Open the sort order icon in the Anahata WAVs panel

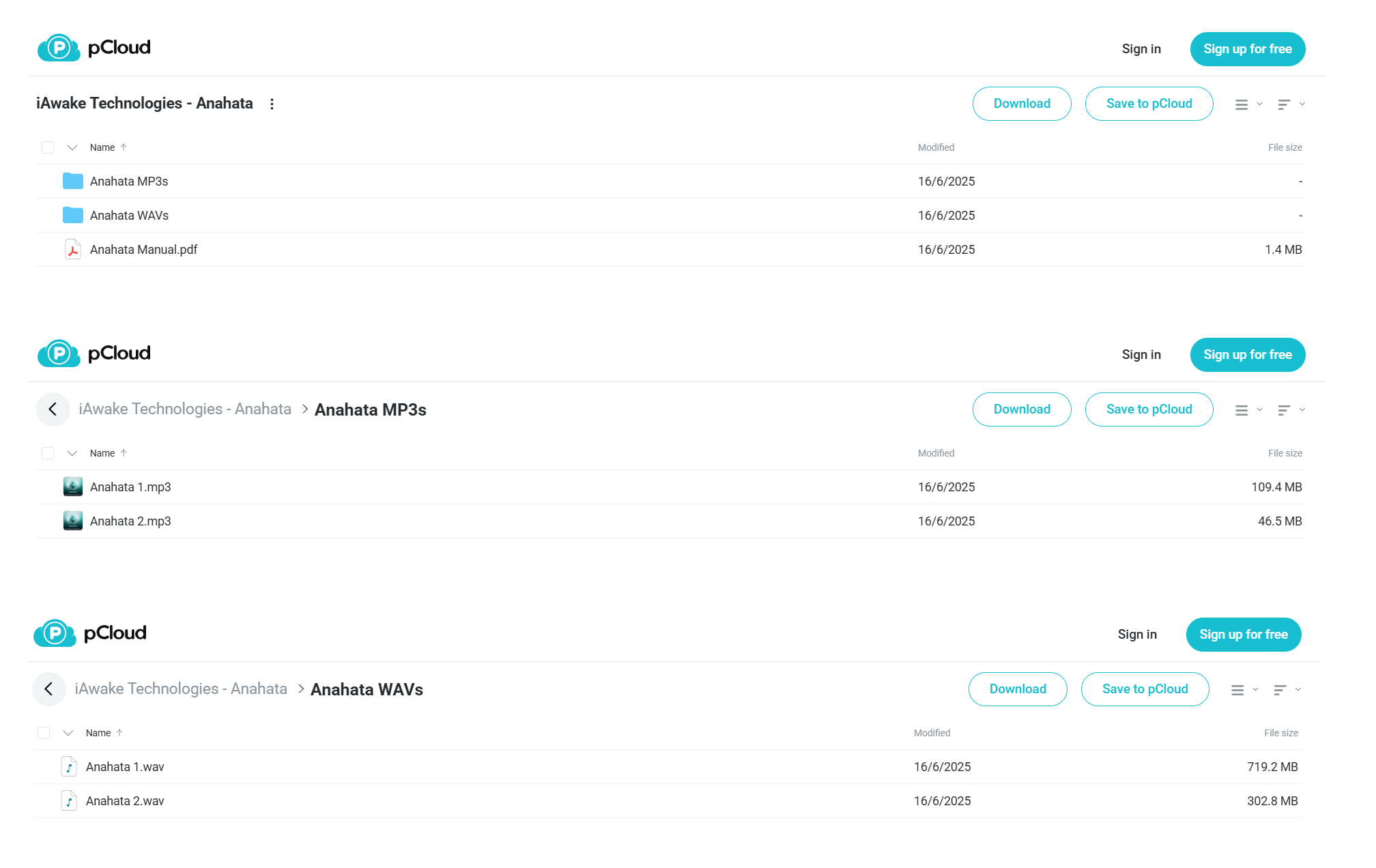pos(1280,690)
